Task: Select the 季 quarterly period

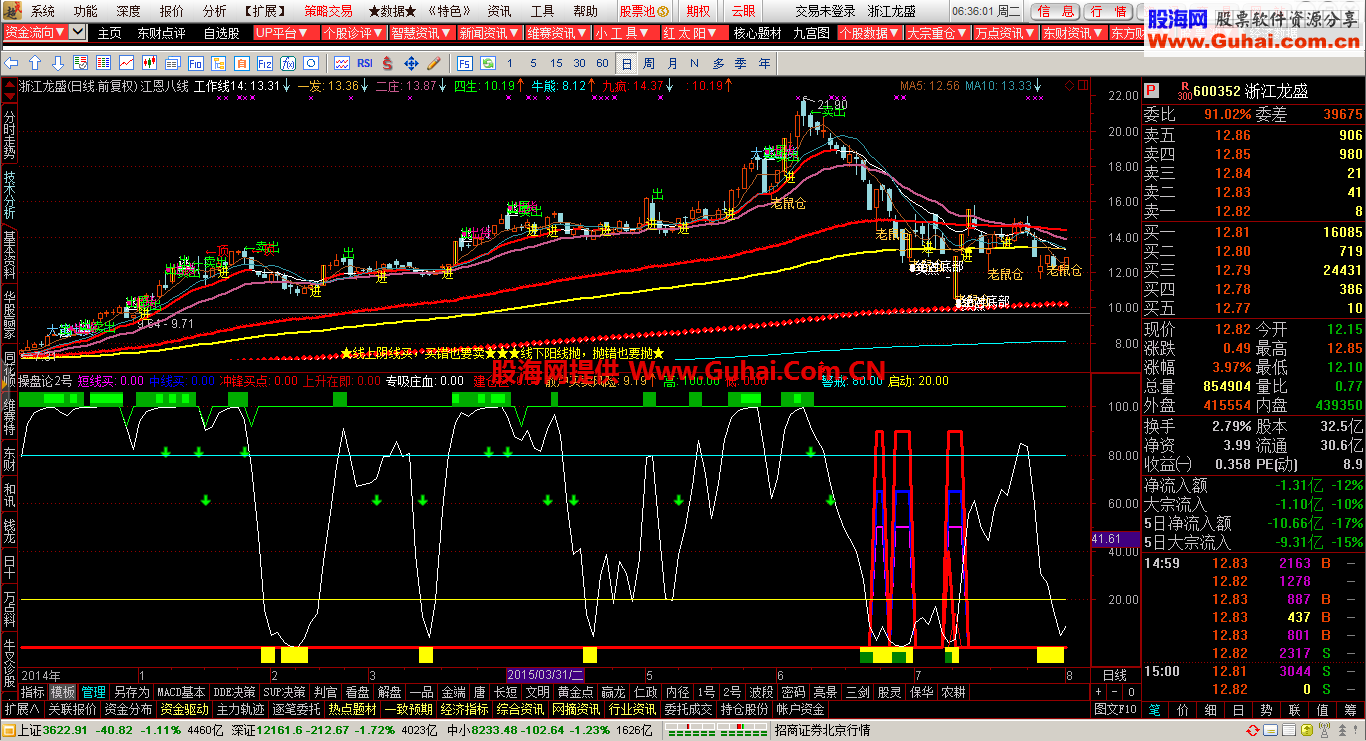Action: (741, 63)
